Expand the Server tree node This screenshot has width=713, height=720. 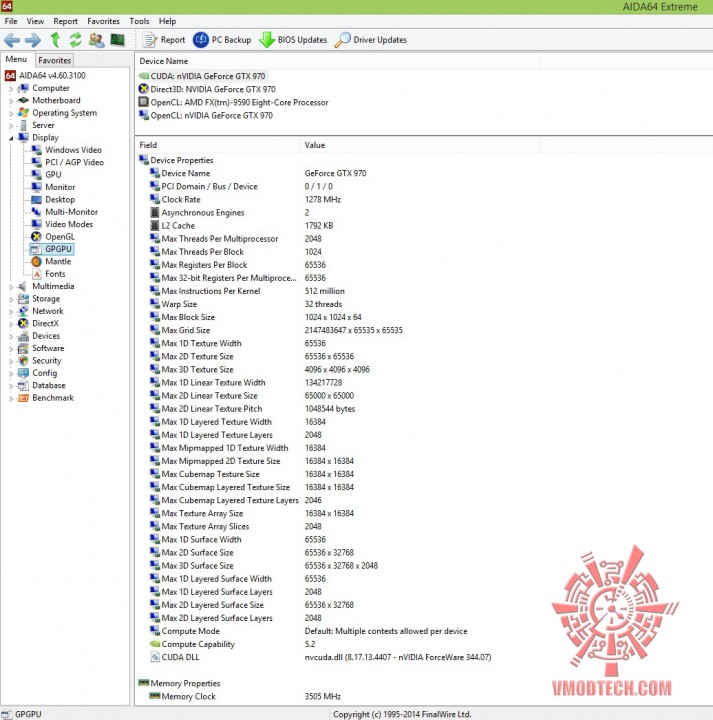point(11,125)
